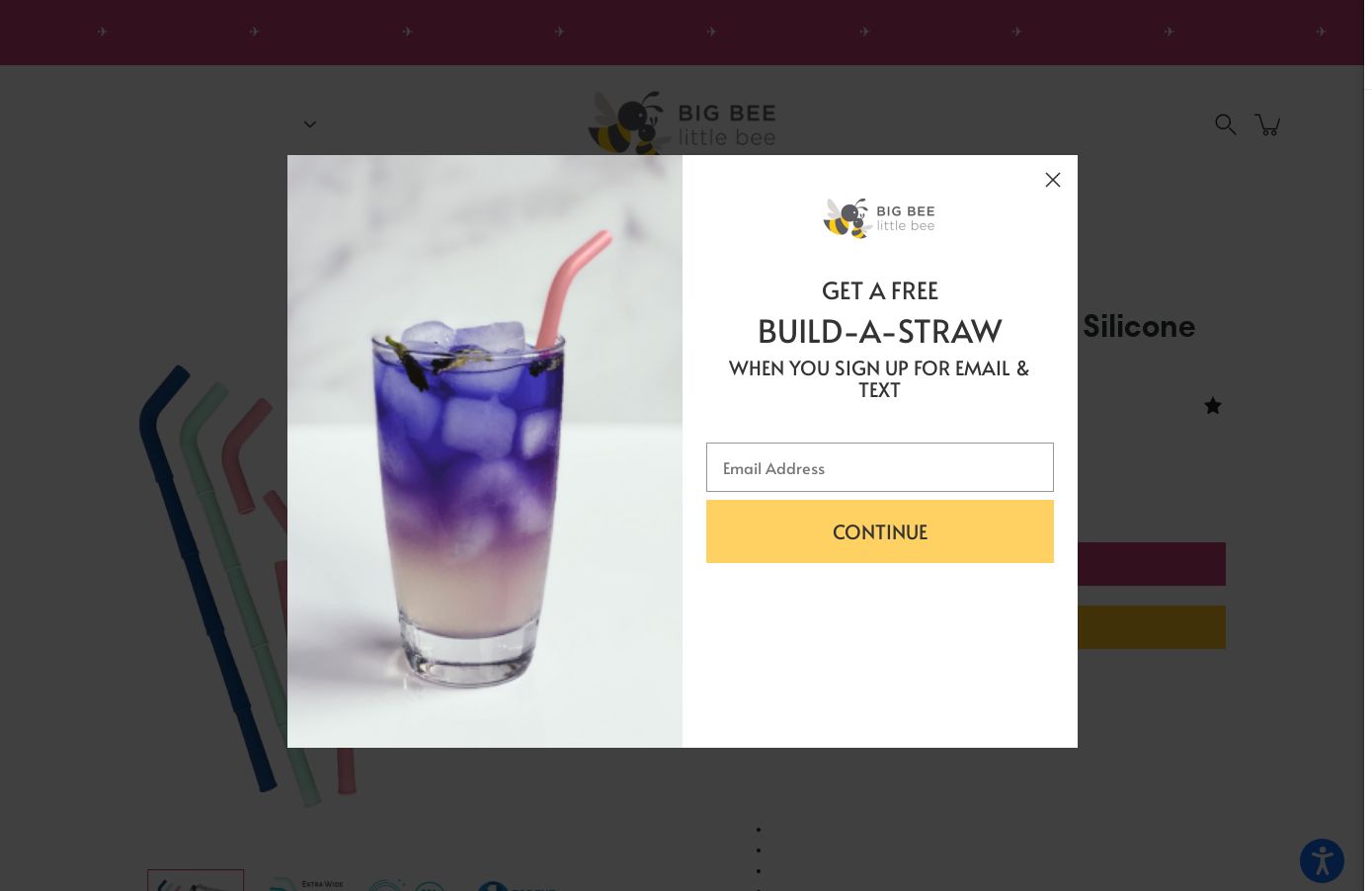Viewport: 1372px width, 891px height.
Task: Click the yellow CONTINUE button
Action: (x=879, y=531)
